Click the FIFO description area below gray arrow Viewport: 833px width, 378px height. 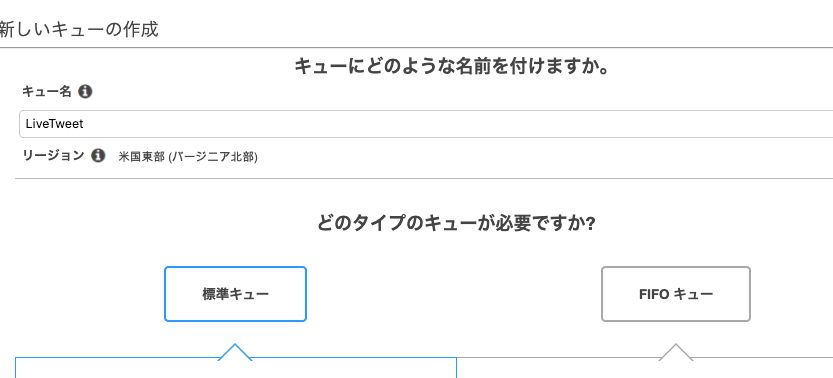point(645,368)
